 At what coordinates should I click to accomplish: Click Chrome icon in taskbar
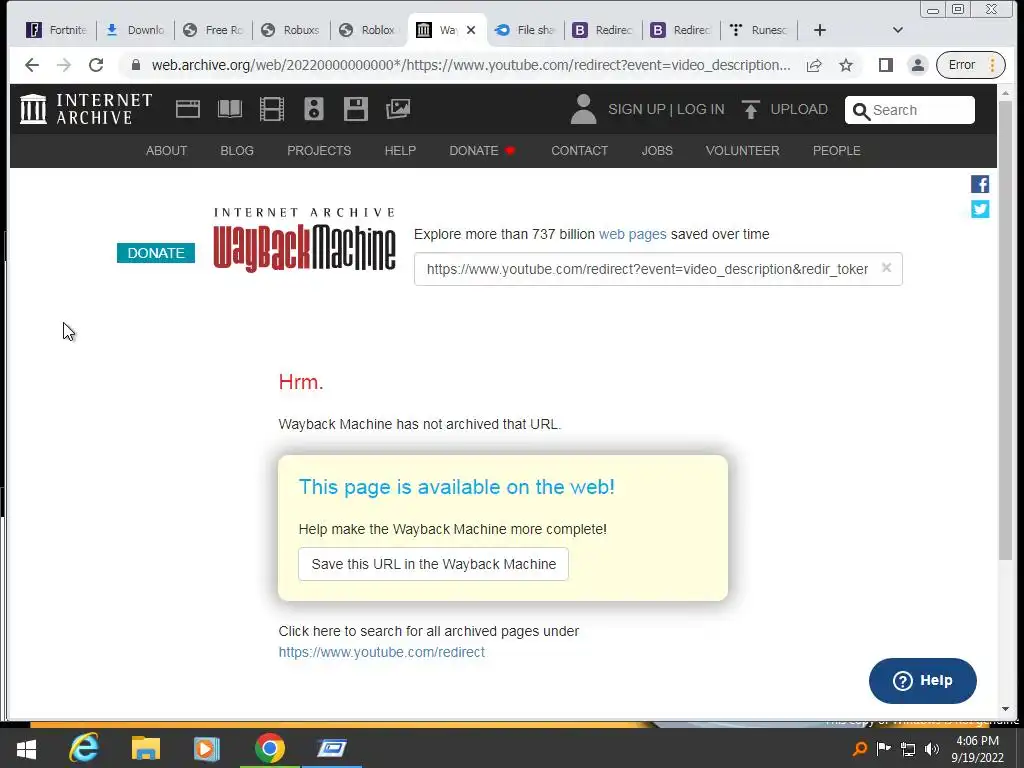(270, 748)
